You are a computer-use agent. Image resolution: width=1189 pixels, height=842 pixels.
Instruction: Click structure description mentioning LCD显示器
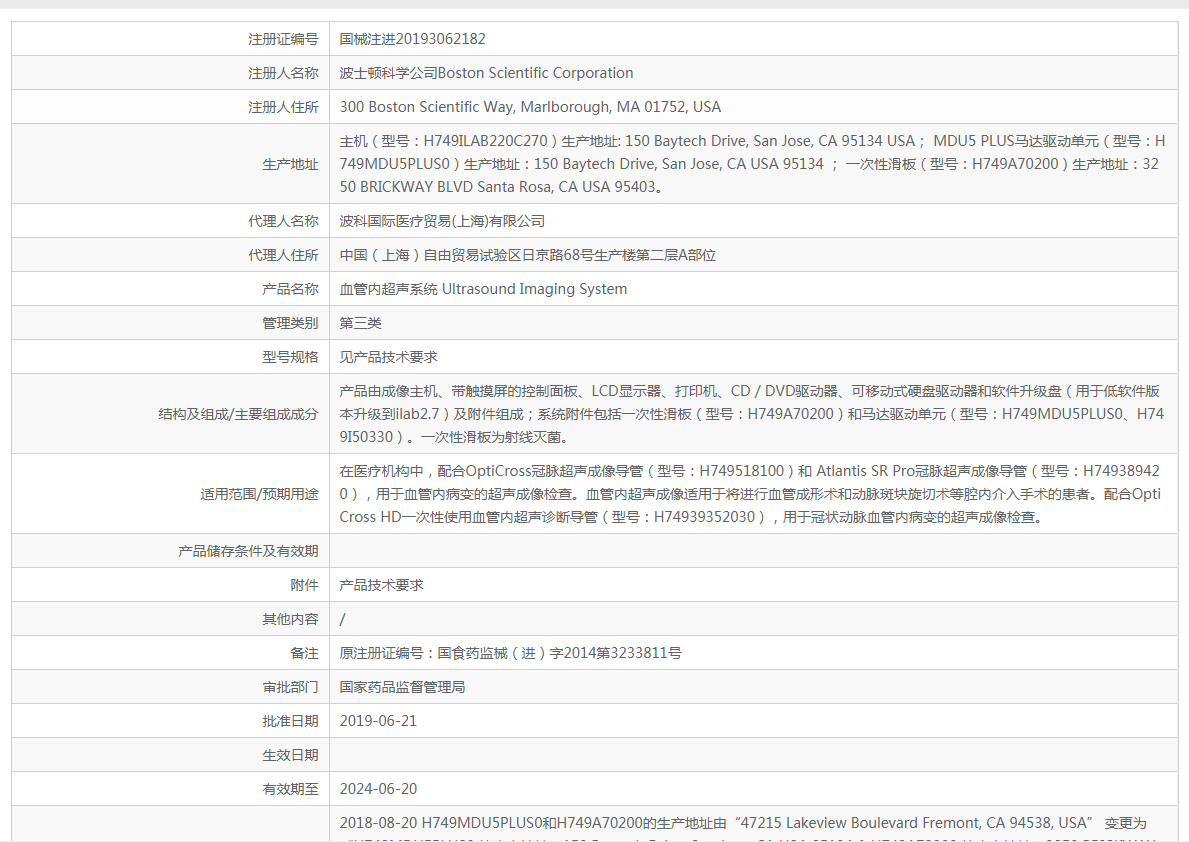(x=751, y=414)
